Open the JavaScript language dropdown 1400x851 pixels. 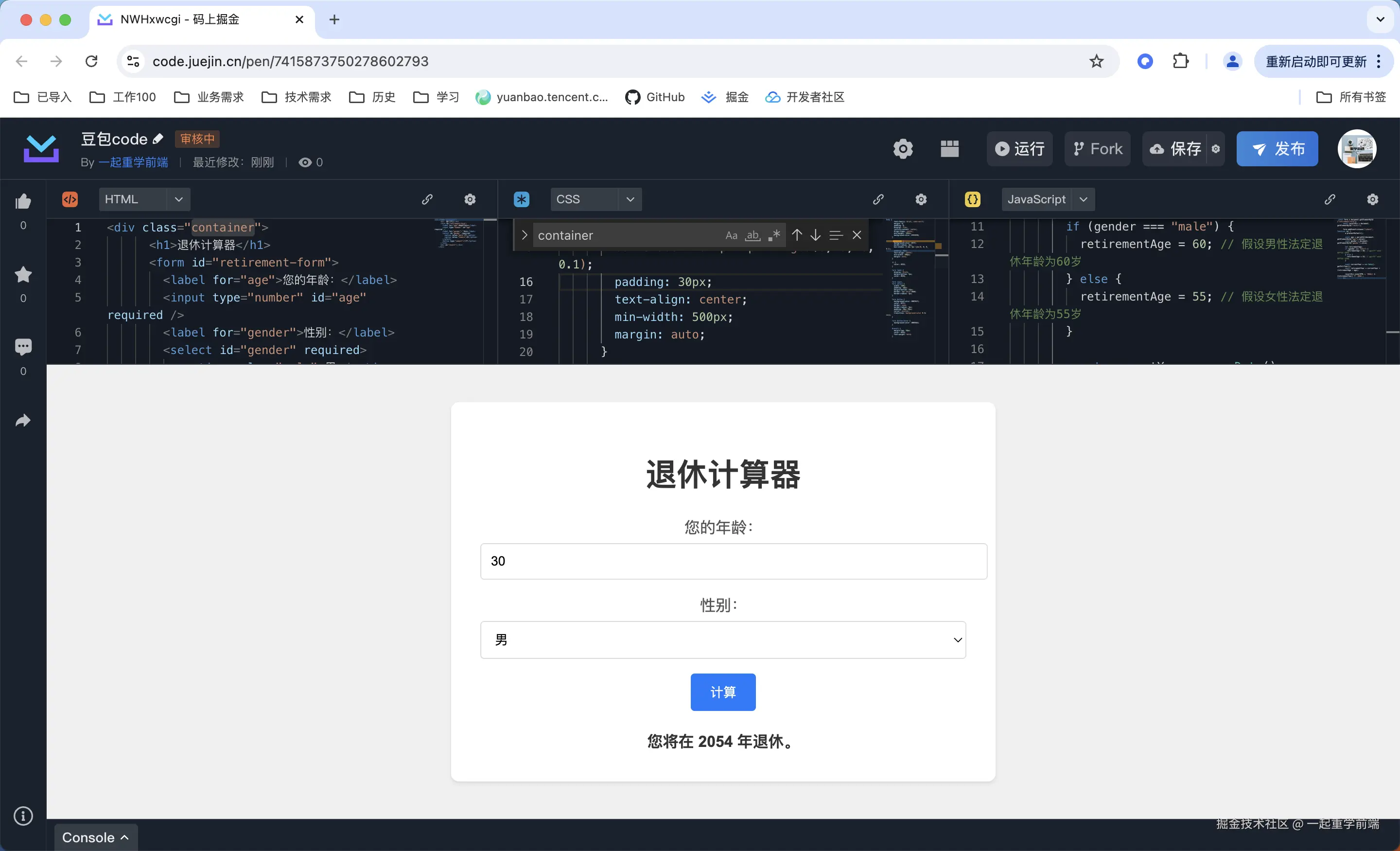click(1047, 199)
